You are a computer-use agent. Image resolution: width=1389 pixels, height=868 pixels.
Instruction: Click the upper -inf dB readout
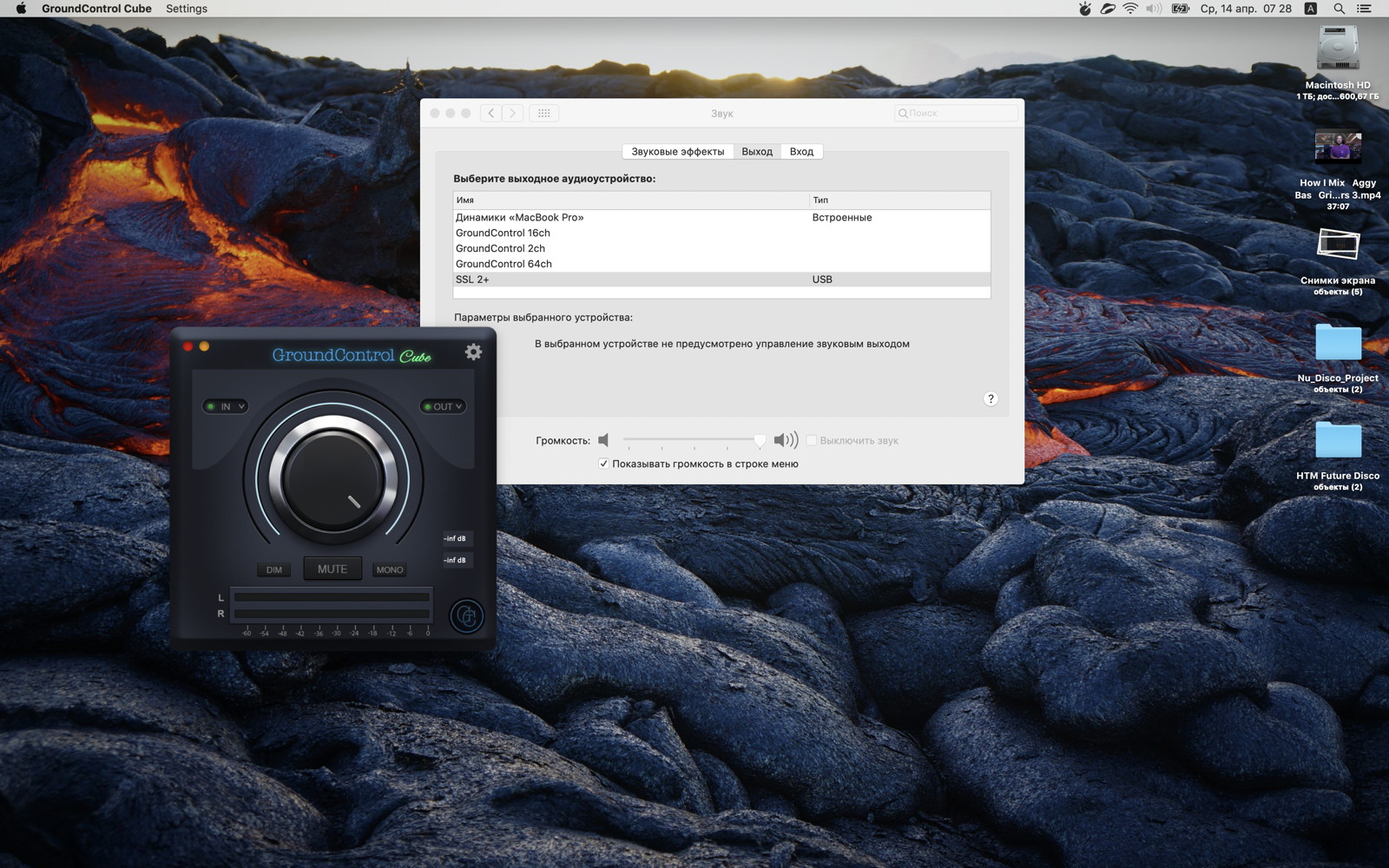pos(457,538)
